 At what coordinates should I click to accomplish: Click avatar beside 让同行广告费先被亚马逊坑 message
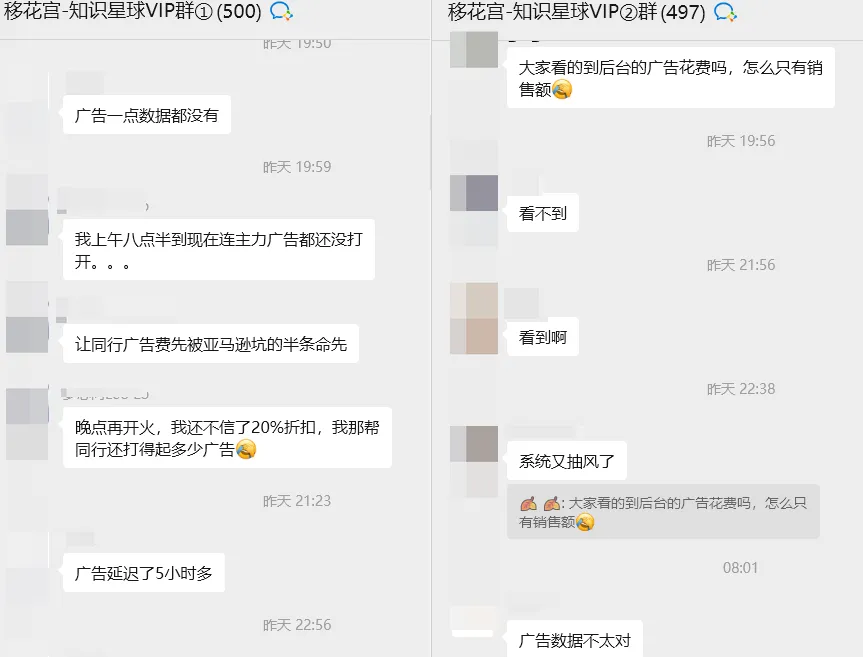click(x=27, y=334)
